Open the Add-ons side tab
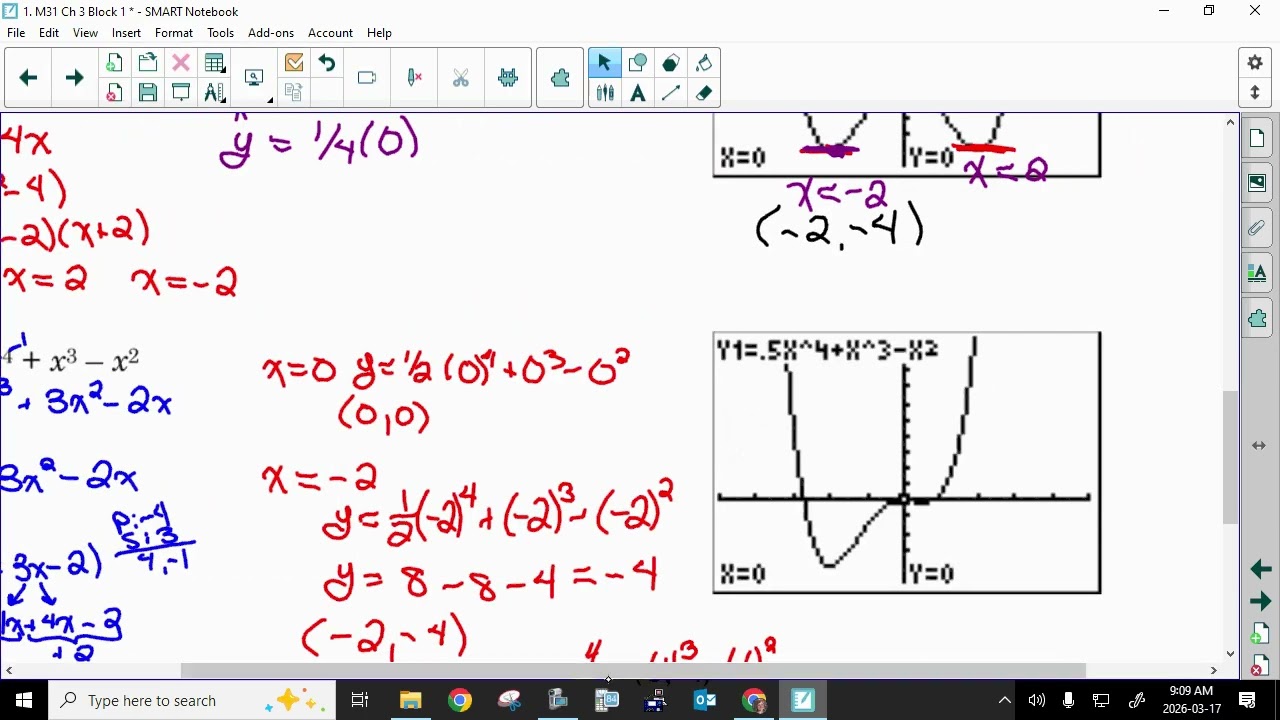This screenshot has height=720, width=1280. coord(1257,319)
